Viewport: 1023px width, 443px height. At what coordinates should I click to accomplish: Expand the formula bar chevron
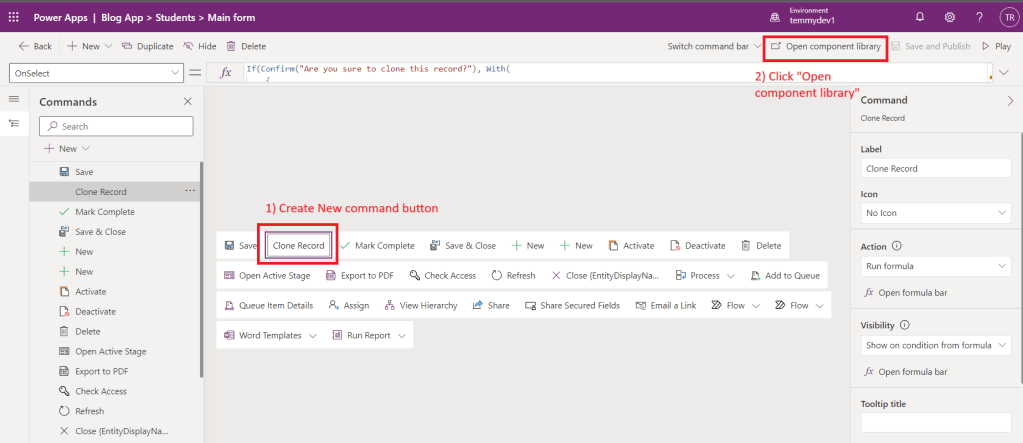pos(1004,72)
